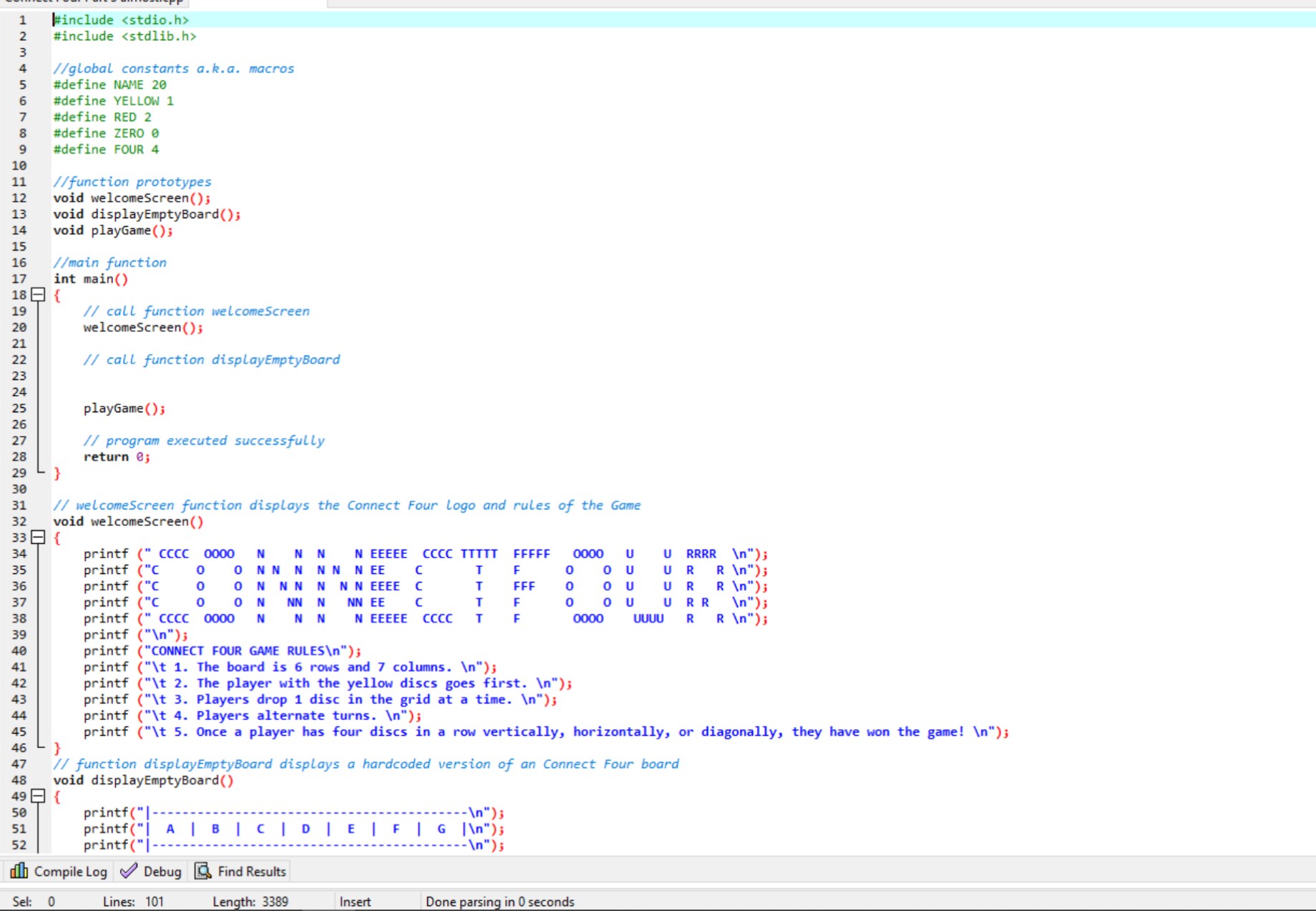Click the comment describing displayEmptyBoard on line 47

click(x=366, y=764)
